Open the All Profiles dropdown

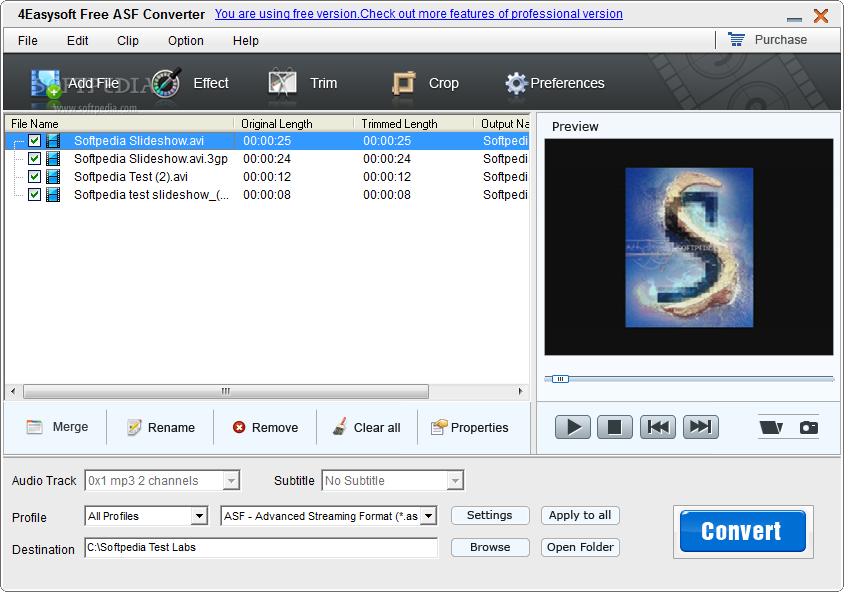point(199,516)
